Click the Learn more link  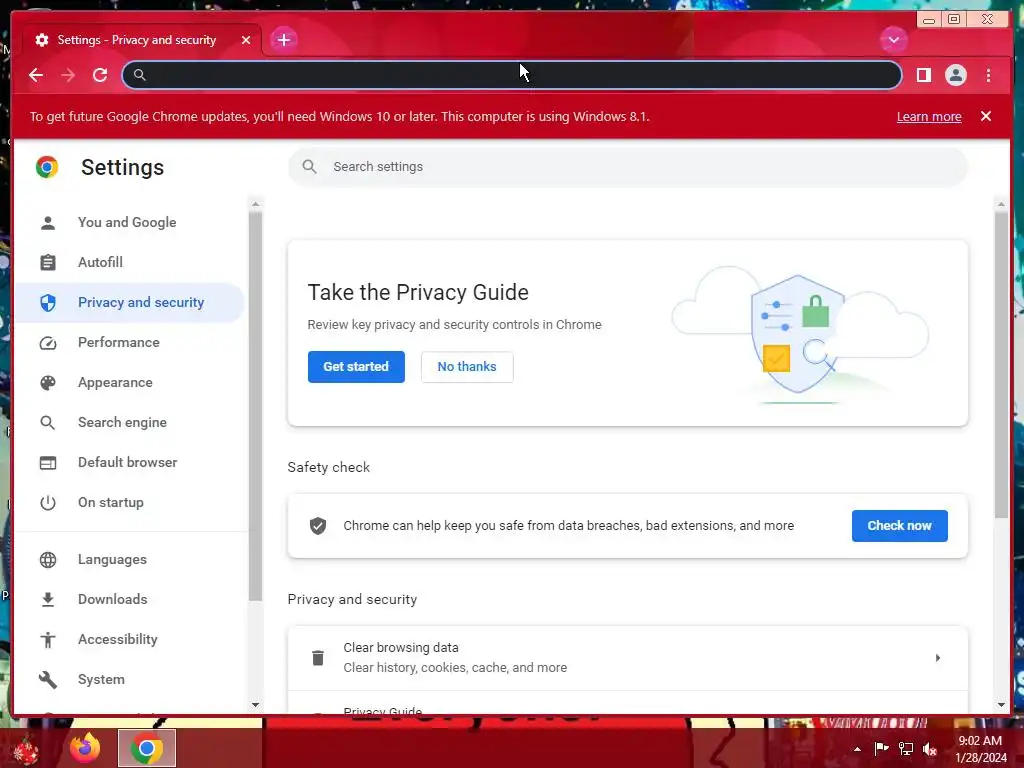pyautogui.click(x=929, y=117)
